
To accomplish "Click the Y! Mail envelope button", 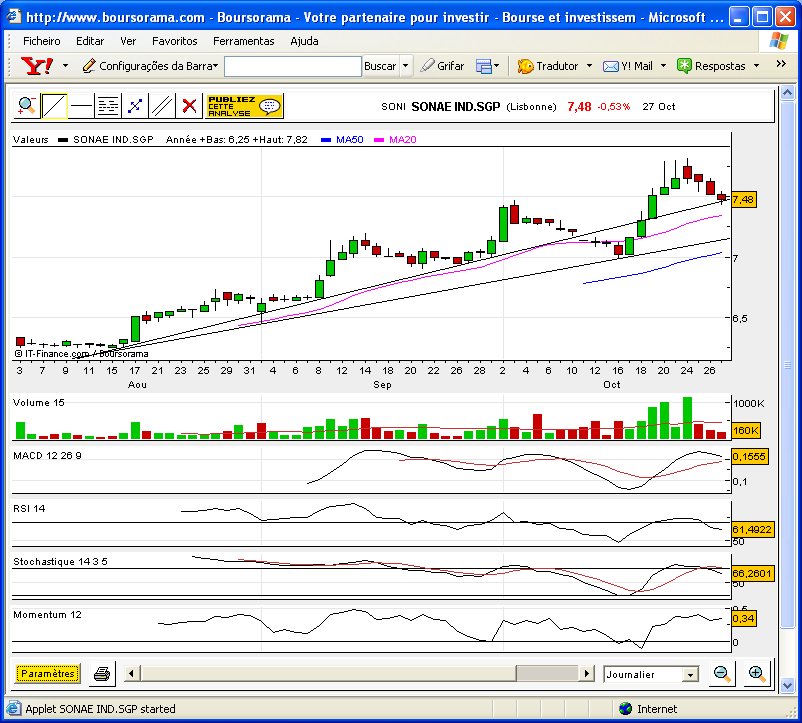I will pyautogui.click(x=628, y=66).
